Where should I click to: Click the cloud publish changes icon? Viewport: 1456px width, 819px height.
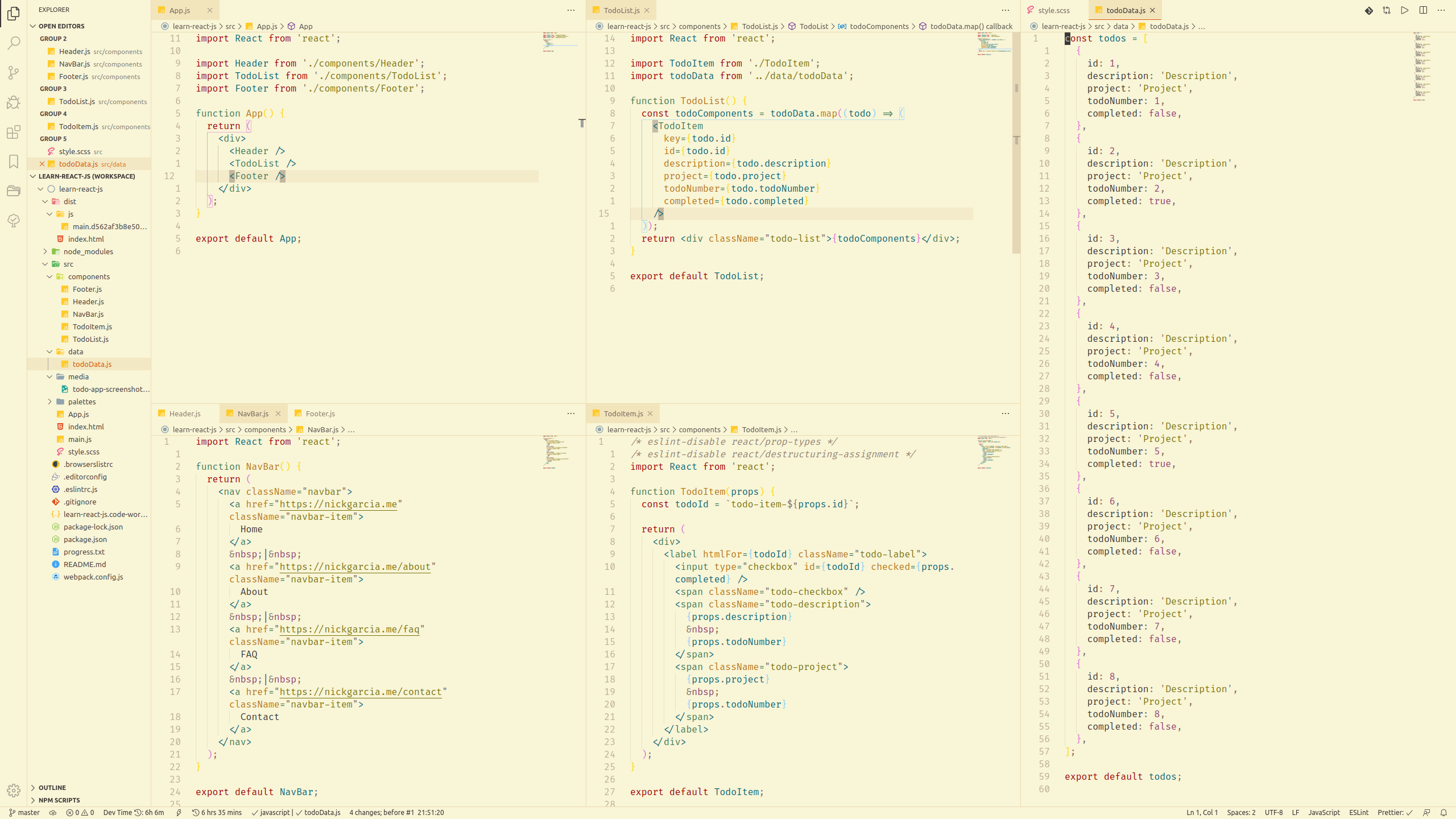point(53,813)
